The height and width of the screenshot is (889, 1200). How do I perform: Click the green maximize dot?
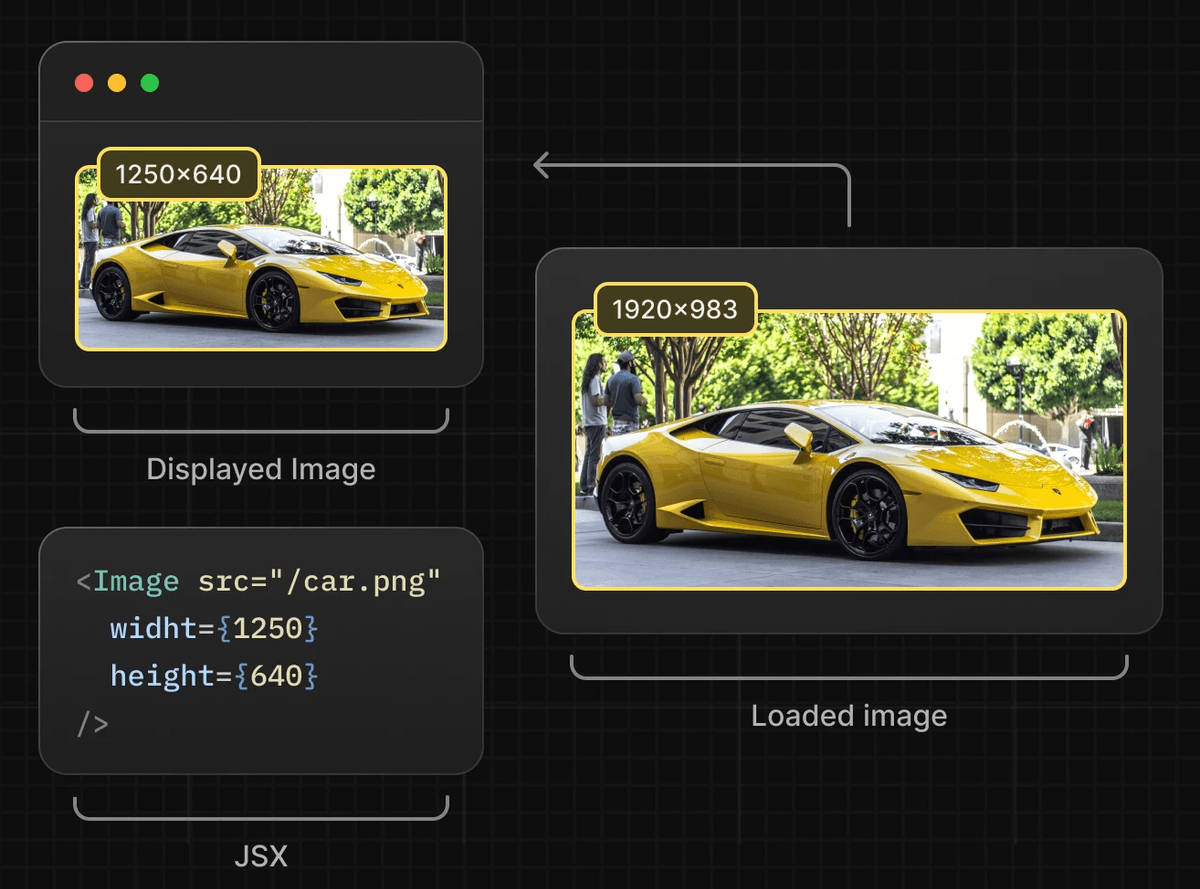(x=150, y=83)
